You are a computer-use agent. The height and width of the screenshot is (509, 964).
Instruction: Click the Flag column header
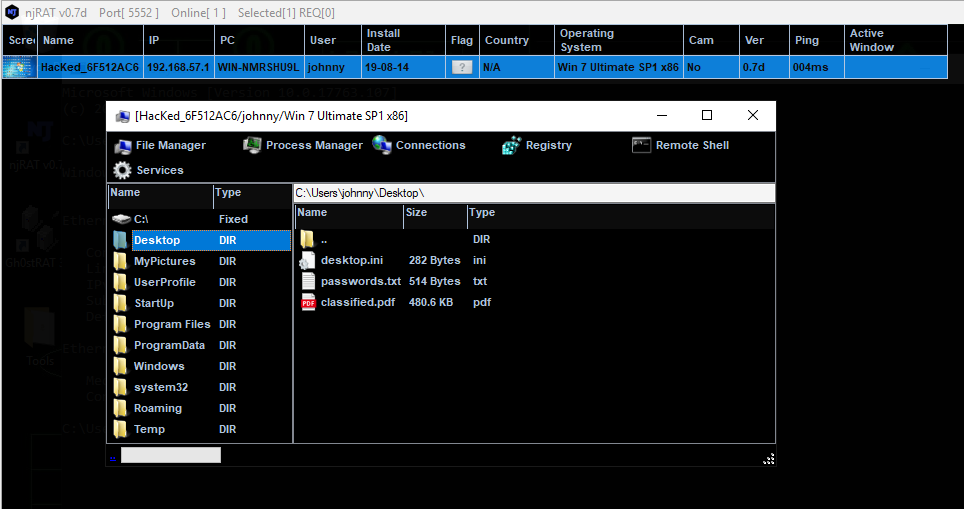(462, 40)
